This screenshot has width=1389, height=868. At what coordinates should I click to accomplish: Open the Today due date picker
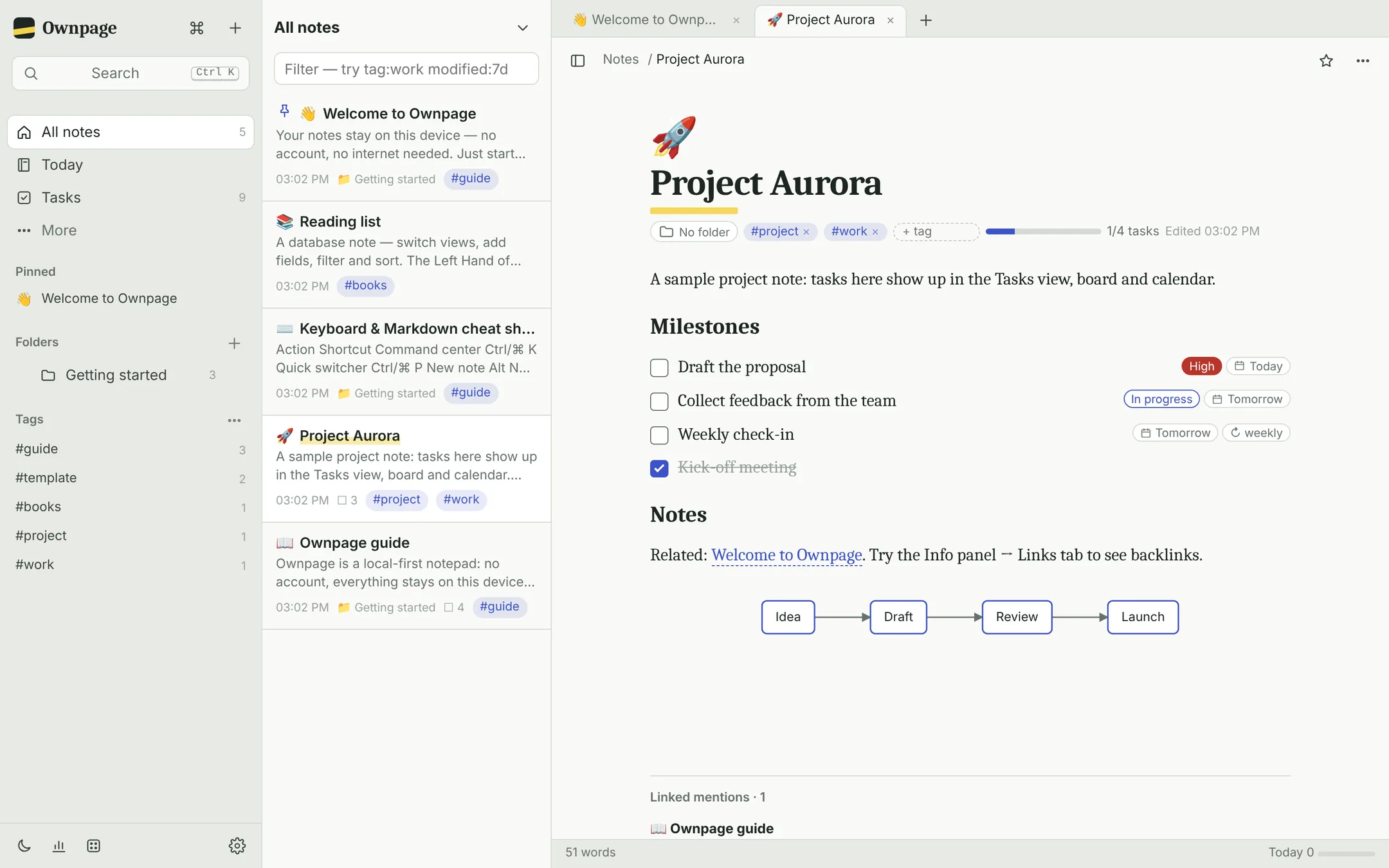[x=1258, y=366]
